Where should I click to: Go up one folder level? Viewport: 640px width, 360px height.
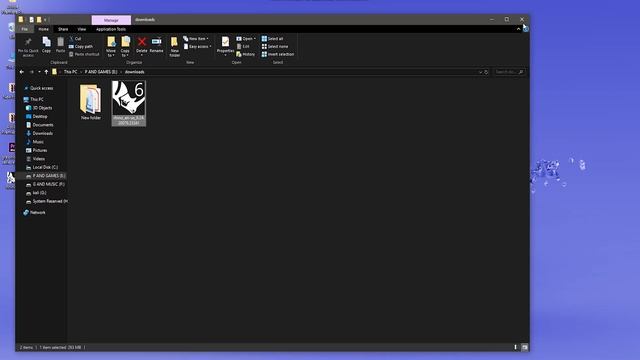point(46,72)
